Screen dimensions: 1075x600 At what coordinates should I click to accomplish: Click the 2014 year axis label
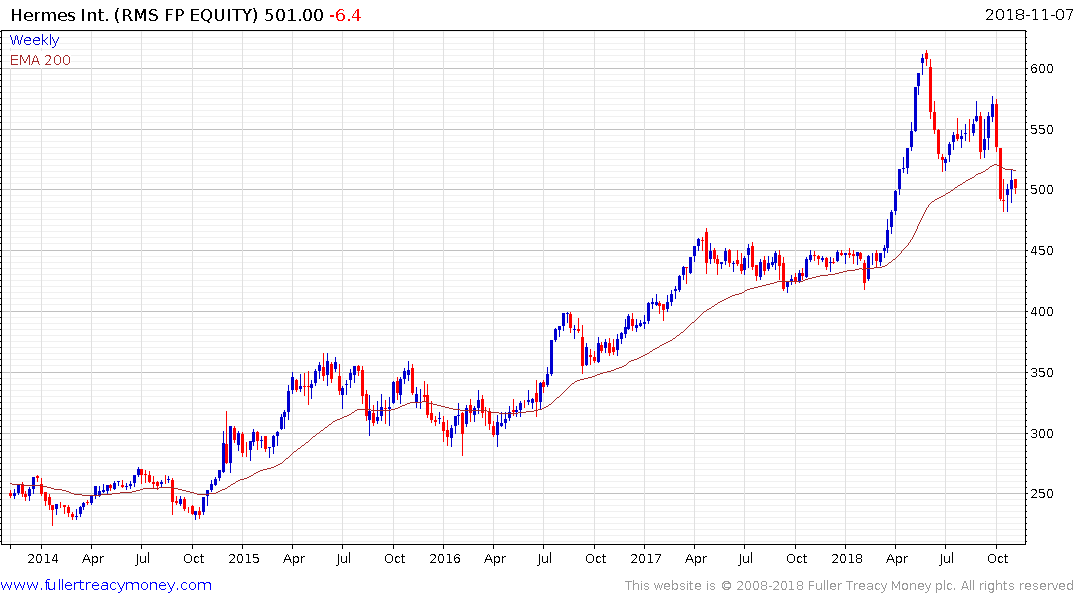pyautogui.click(x=43, y=559)
